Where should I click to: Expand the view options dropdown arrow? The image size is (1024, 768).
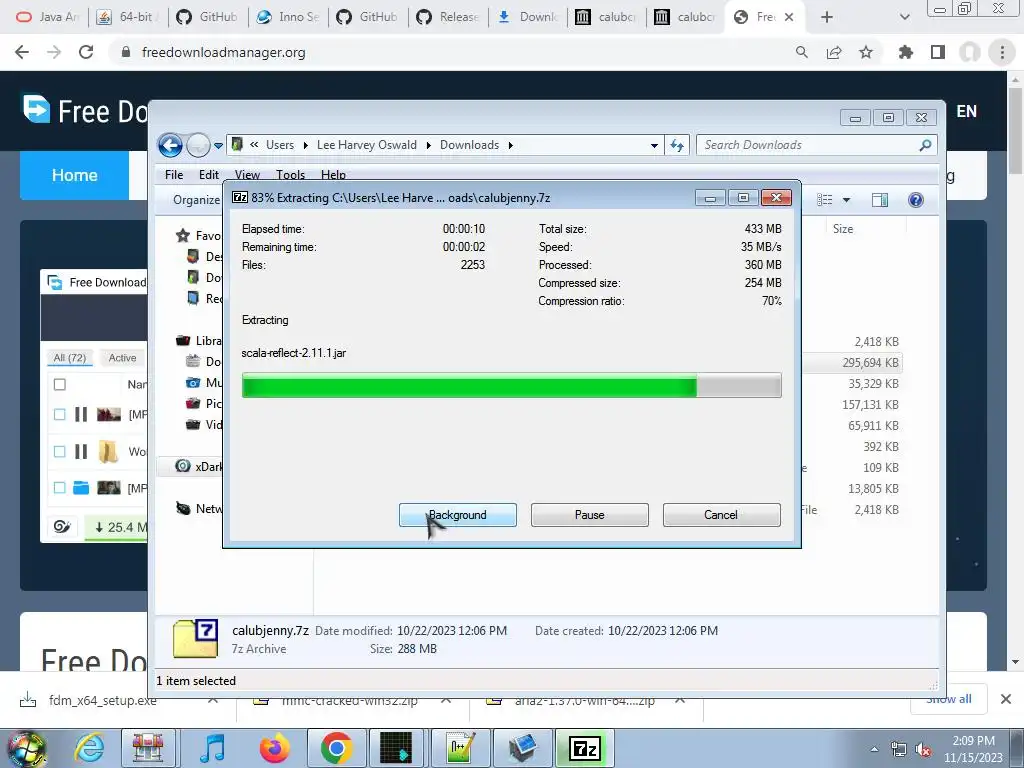click(x=846, y=200)
